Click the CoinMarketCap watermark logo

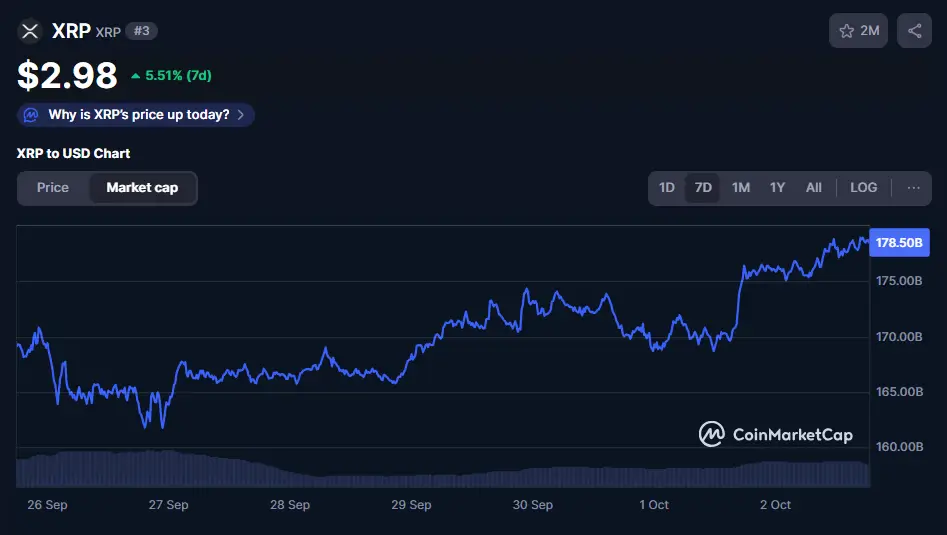point(711,434)
